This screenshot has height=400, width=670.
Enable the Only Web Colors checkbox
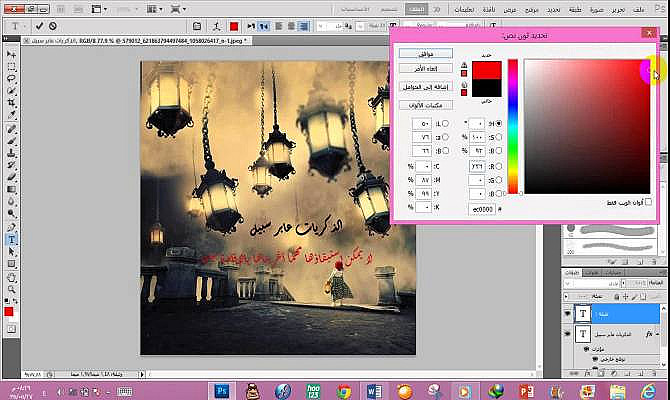click(648, 202)
